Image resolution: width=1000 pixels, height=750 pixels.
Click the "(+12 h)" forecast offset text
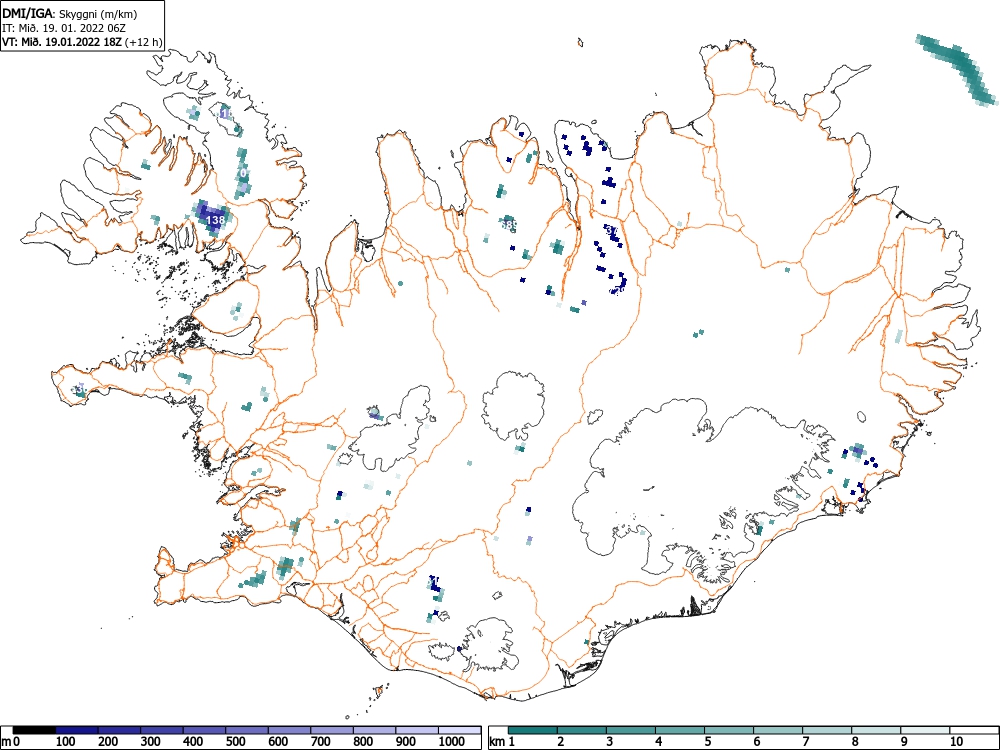coord(144,43)
